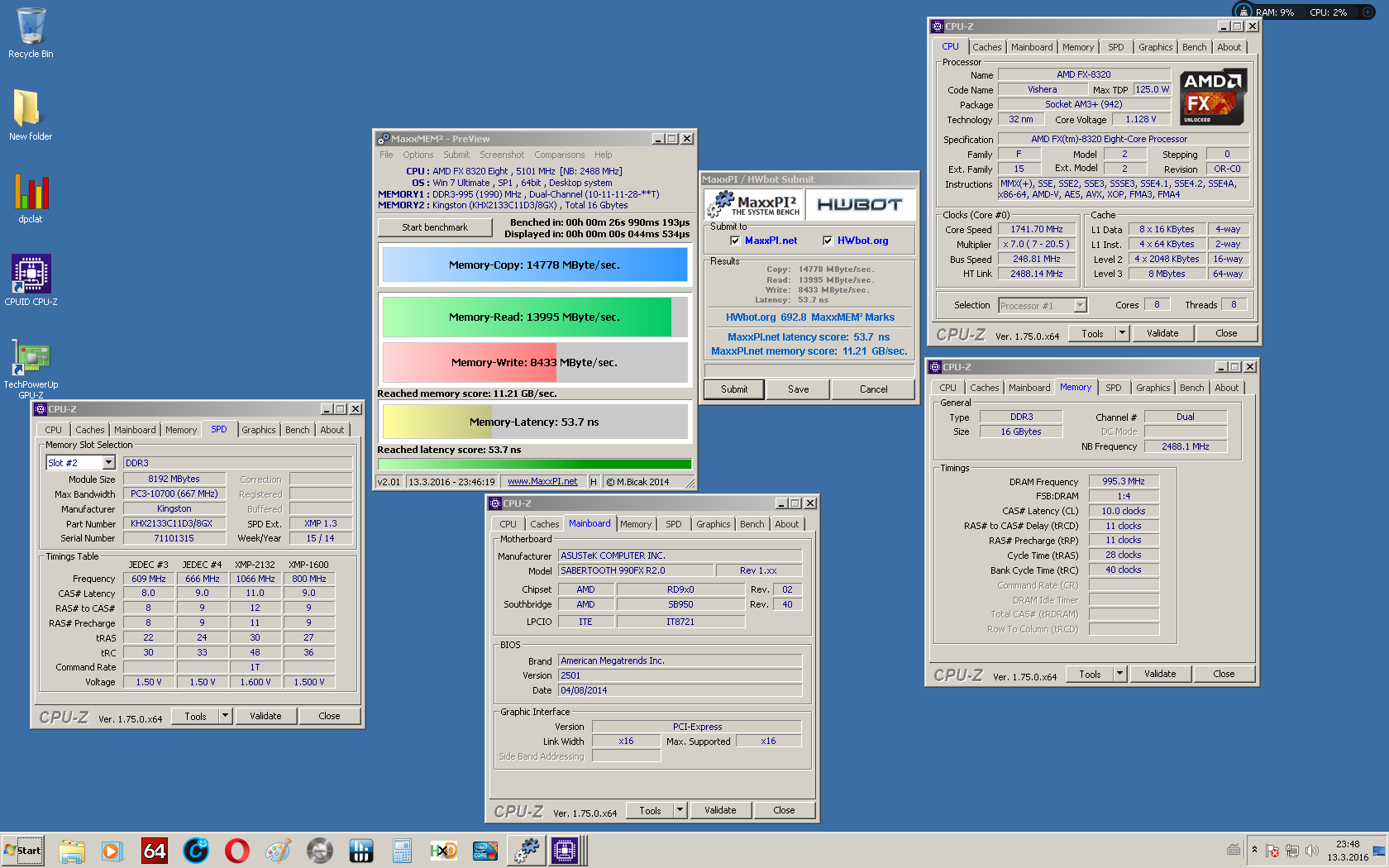Viewport: 1389px width, 868px height.
Task: Open Tools dropdown arrow in Memory window
Action: pos(1119,674)
